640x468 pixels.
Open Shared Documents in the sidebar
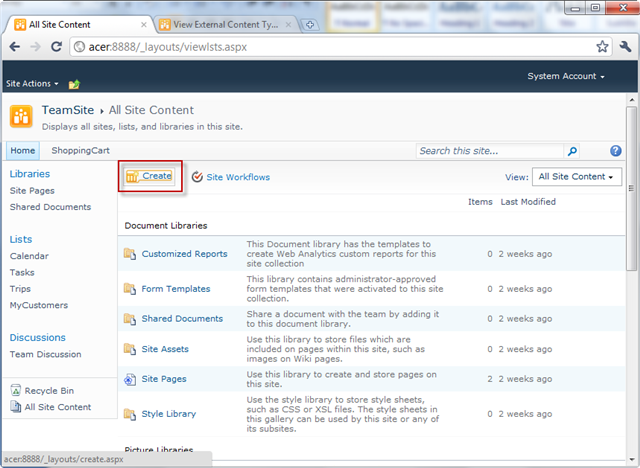(50, 207)
